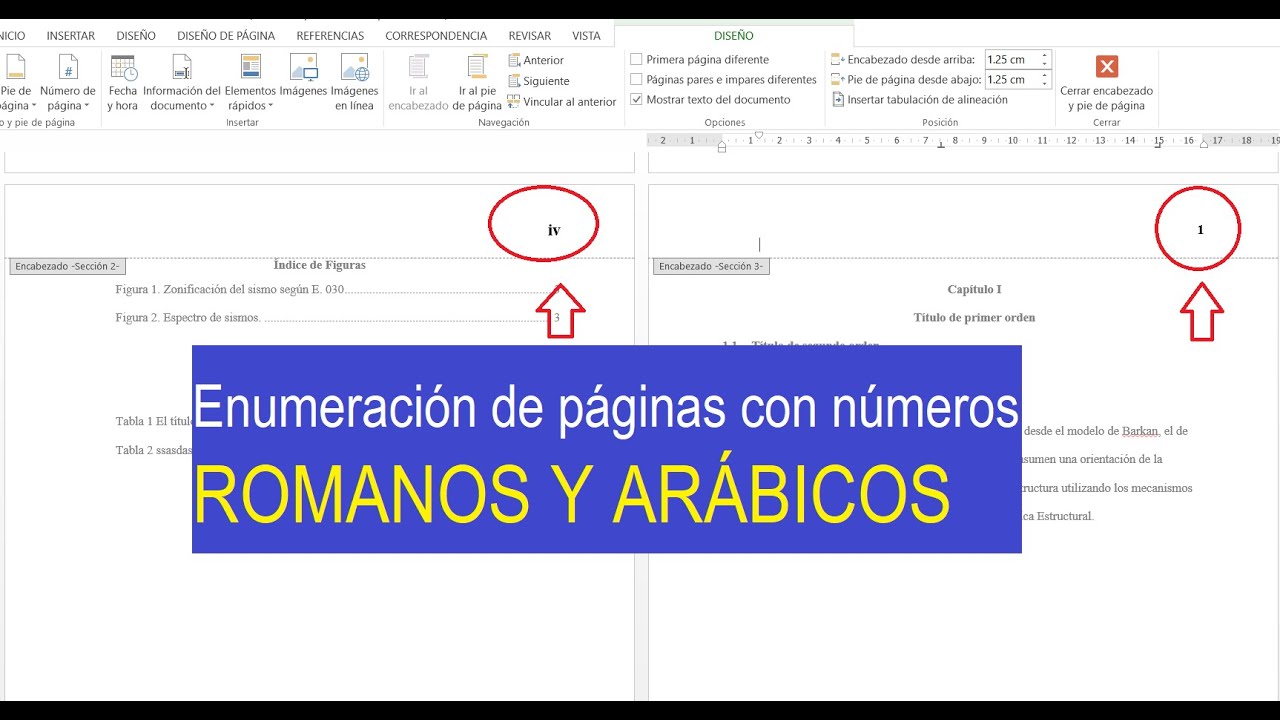
Task: Decrease Pie de página desde abajo value
Action: [1045, 84]
